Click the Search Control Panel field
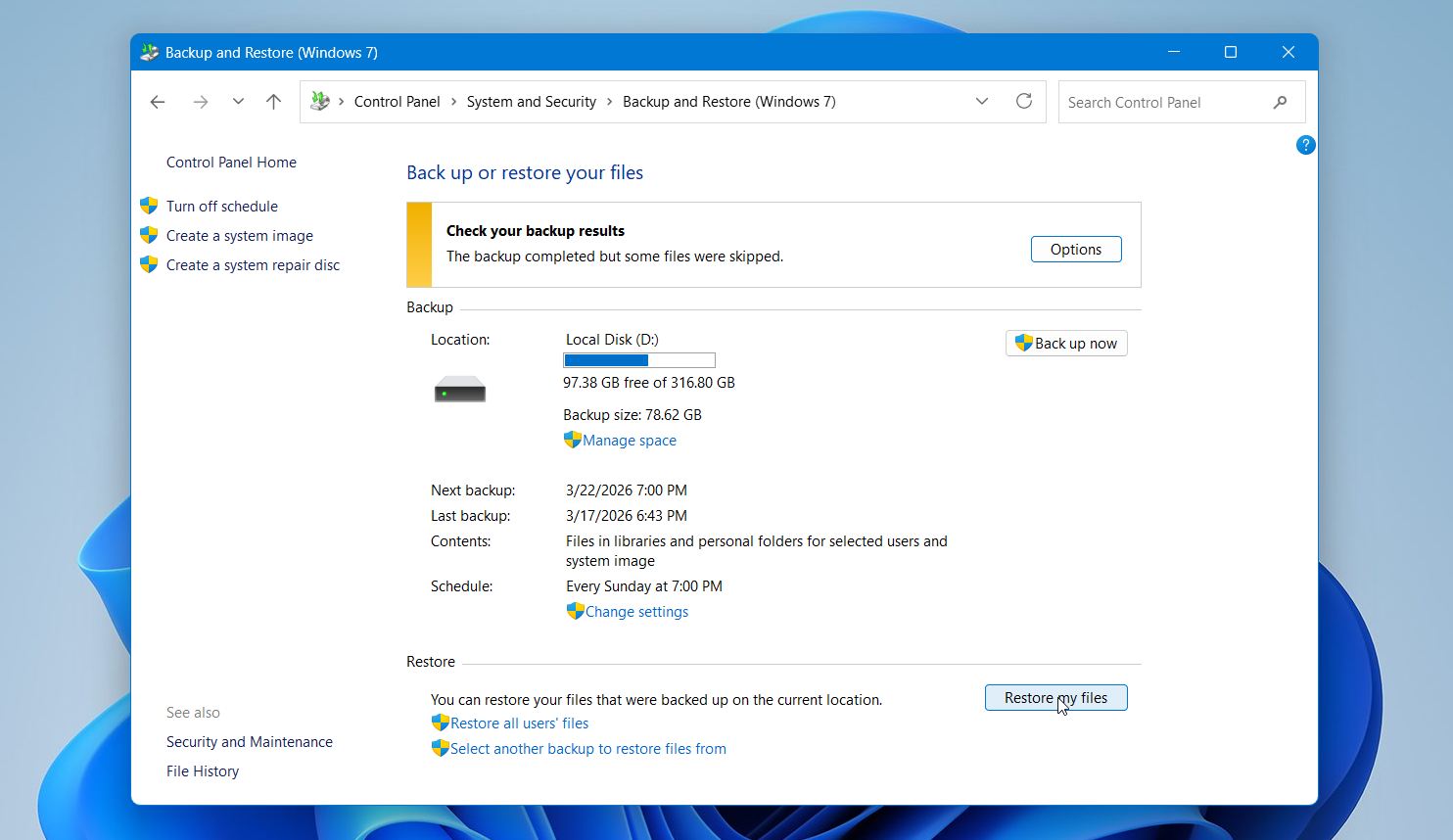The height and width of the screenshot is (840, 1453). [1165, 102]
